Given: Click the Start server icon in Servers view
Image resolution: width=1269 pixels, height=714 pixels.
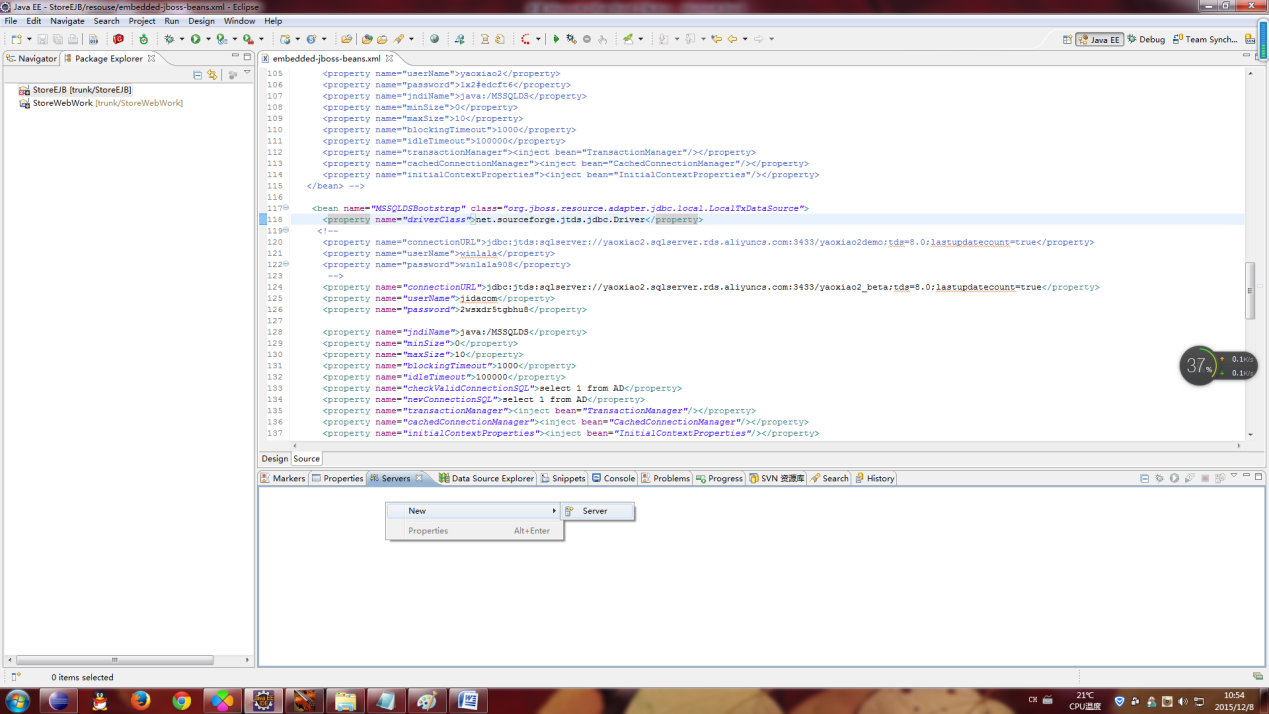Looking at the screenshot, I should 1174,478.
